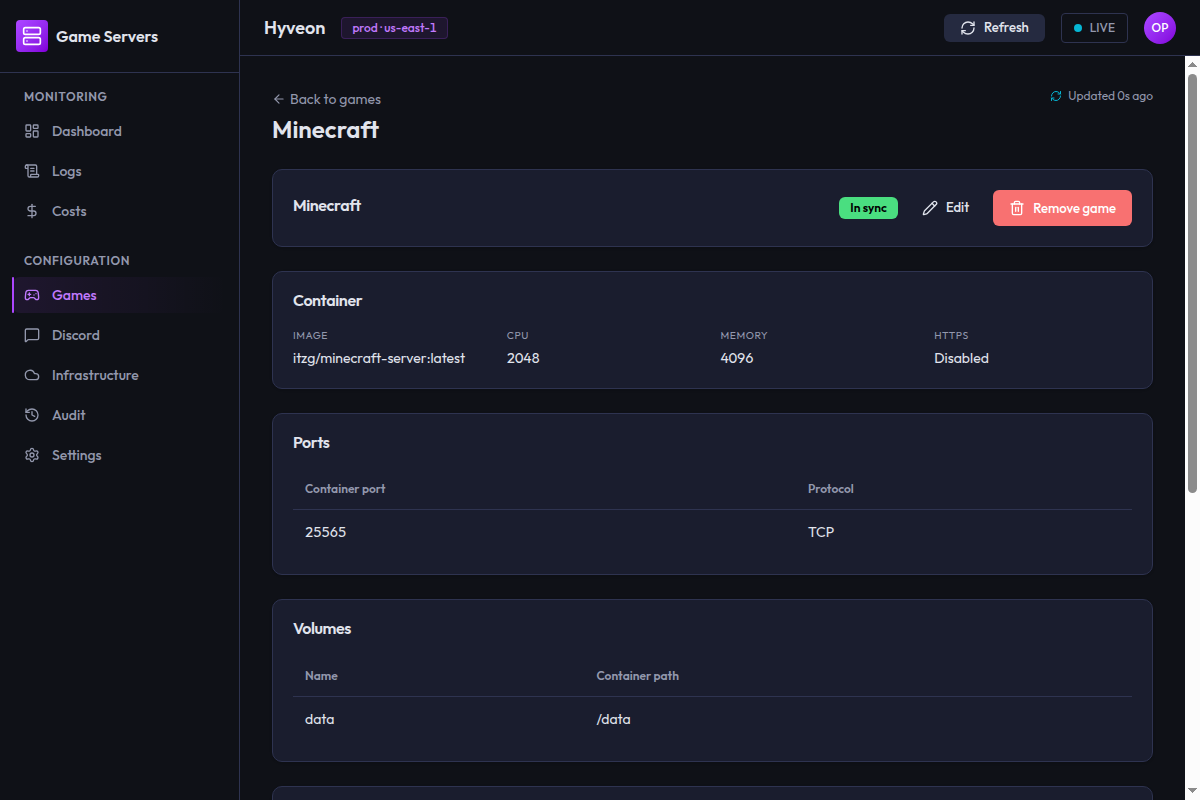Click container port 25565
Image resolution: width=1200 pixels, height=800 pixels.
click(x=326, y=532)
